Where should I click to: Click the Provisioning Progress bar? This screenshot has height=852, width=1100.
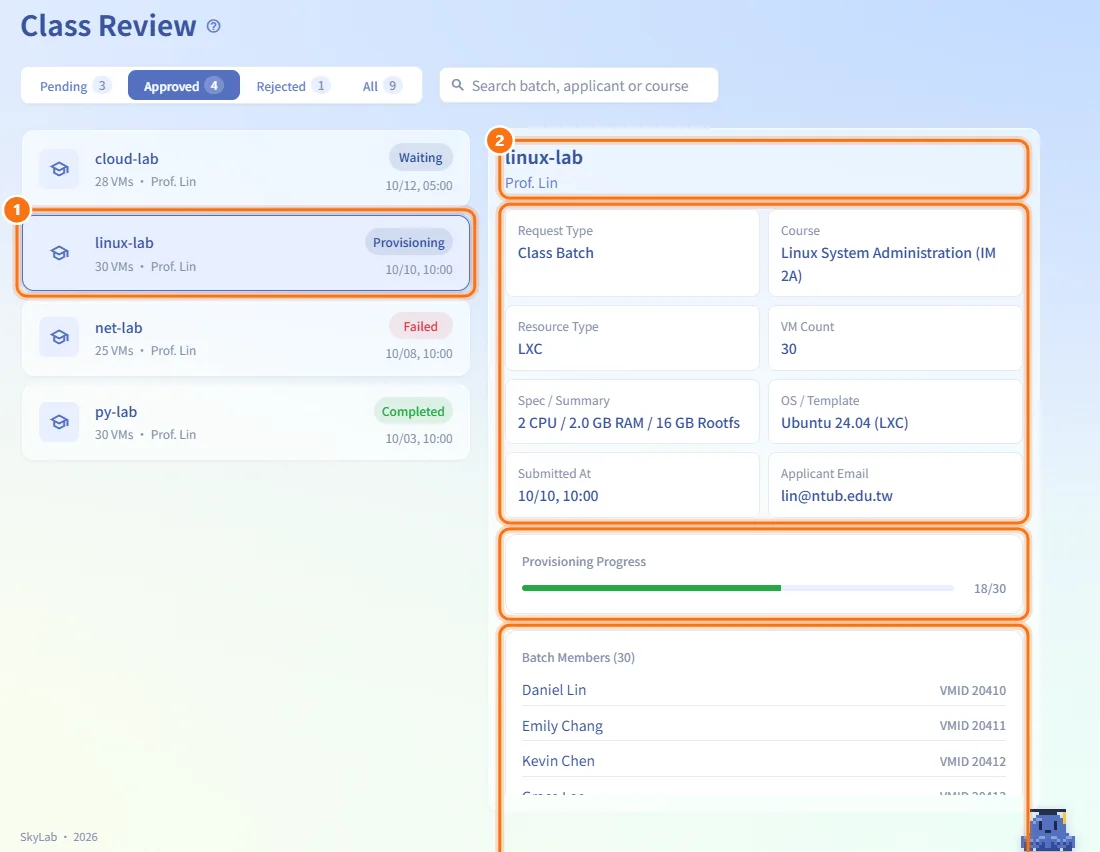[737, 588]
